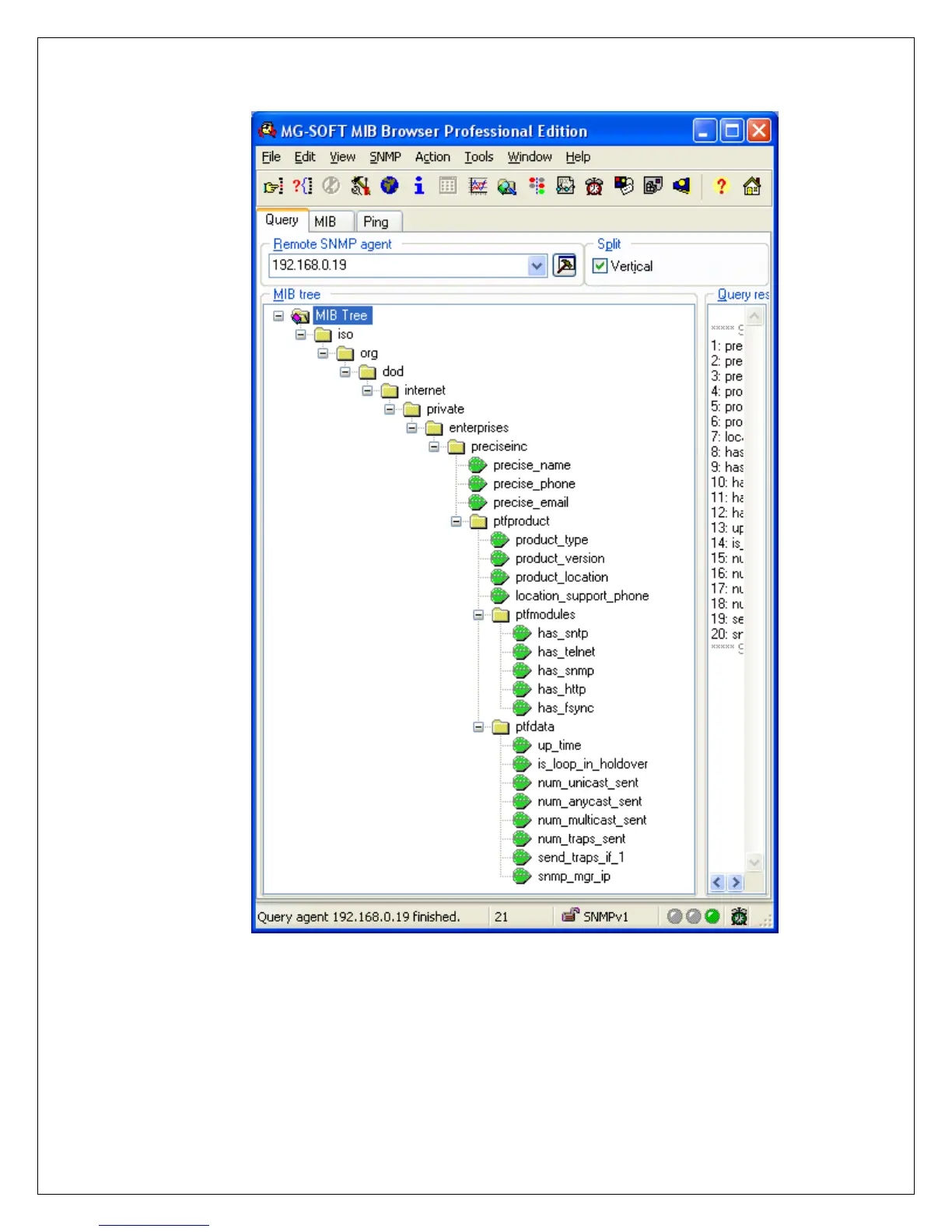Click the blue globe toolbar icon

pos(390,186)
